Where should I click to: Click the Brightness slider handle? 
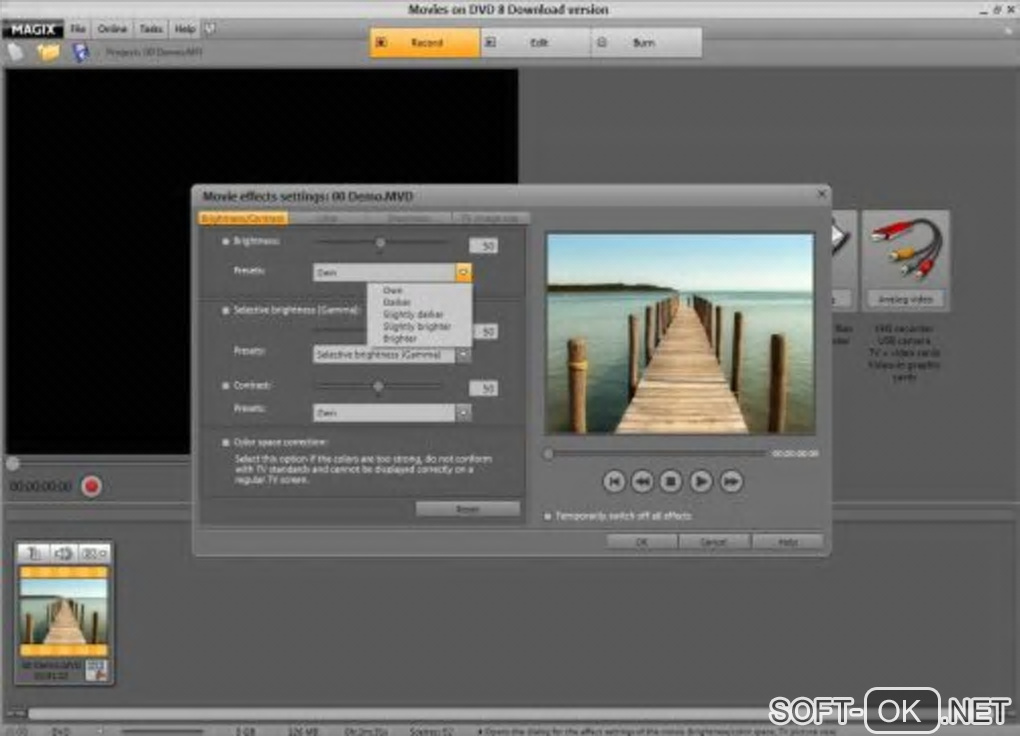pyautogui.click(x=380, y=243)
